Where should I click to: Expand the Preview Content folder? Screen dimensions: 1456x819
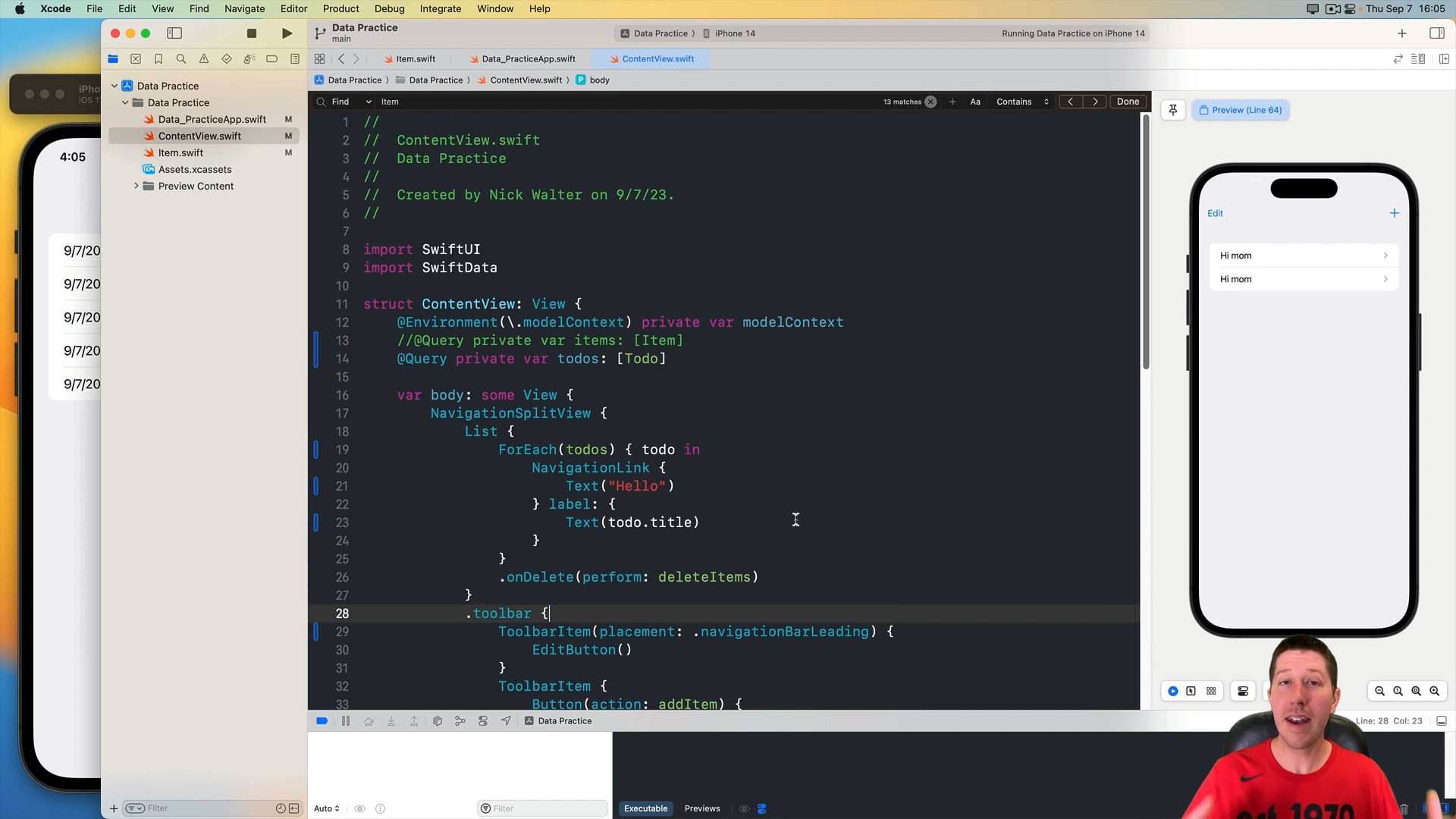pyautogui.click(x=136, y=186)
